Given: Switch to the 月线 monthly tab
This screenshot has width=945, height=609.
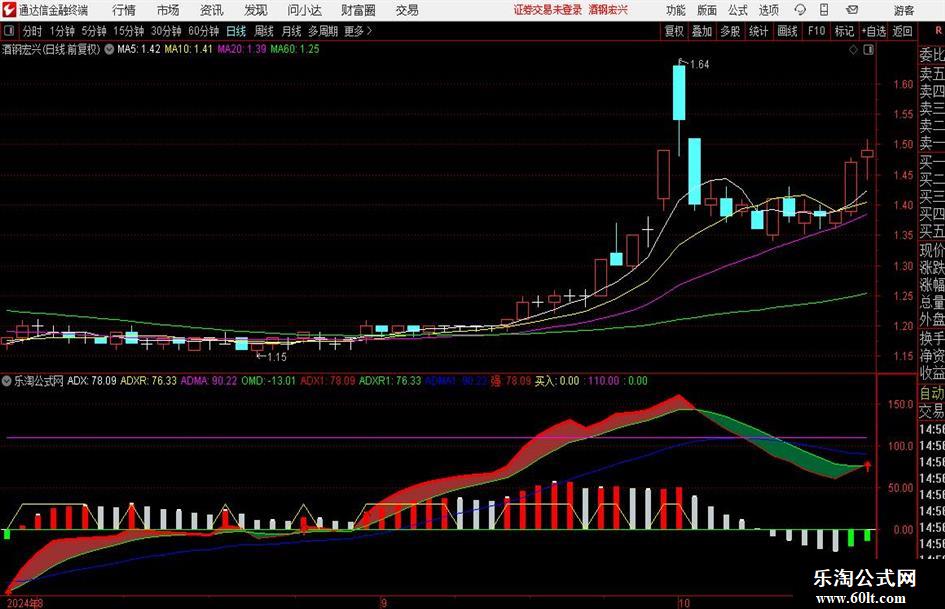Looking at the screenshot, I should coord(291,31).
